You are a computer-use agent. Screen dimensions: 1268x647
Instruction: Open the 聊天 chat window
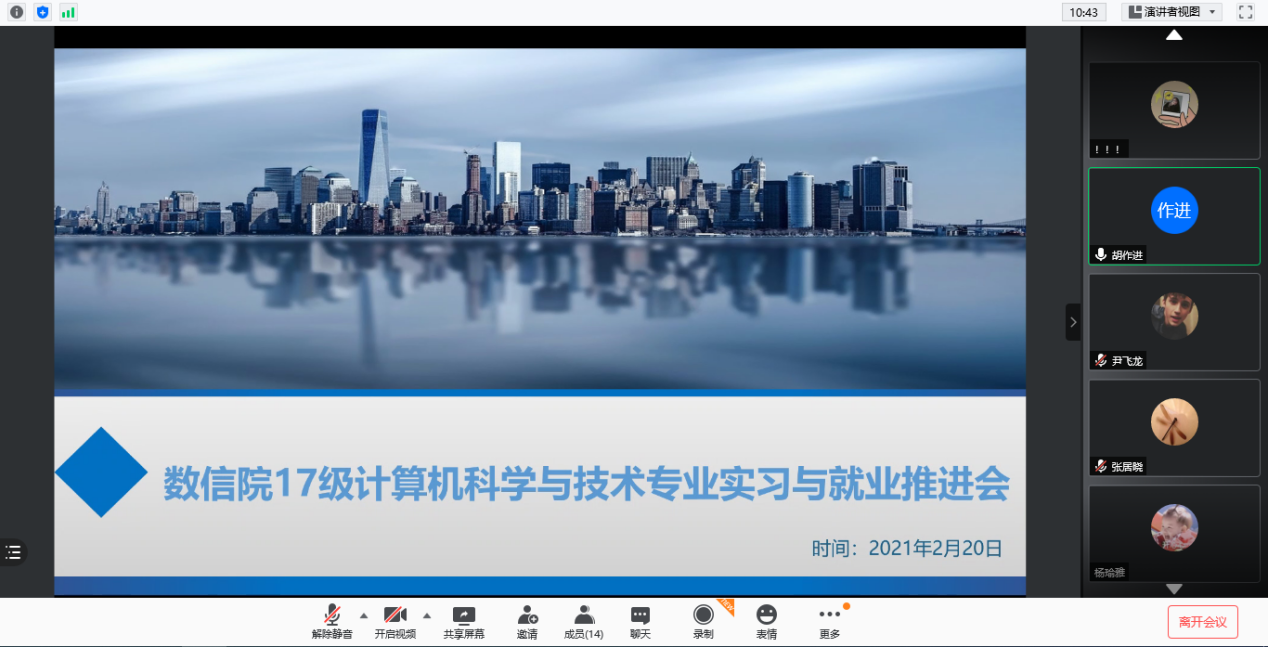pyautogui.click(x=640, y=621)
